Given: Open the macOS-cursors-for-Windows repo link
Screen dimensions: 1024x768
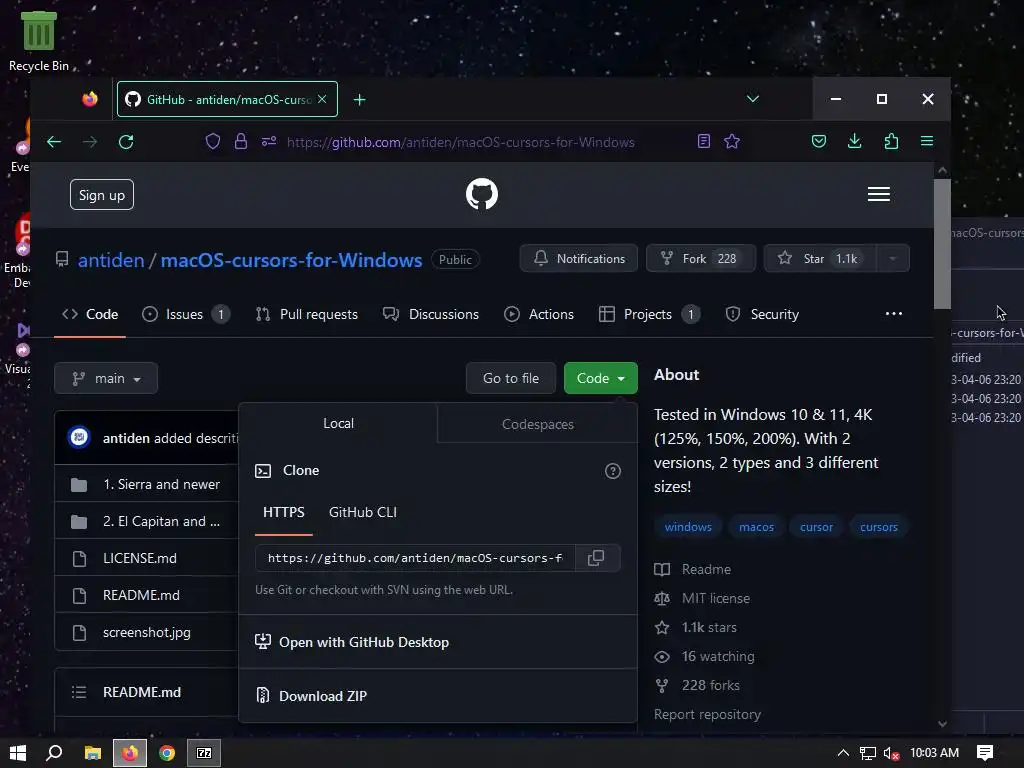Looking at the screenshot, I should [x=291, y=260].
